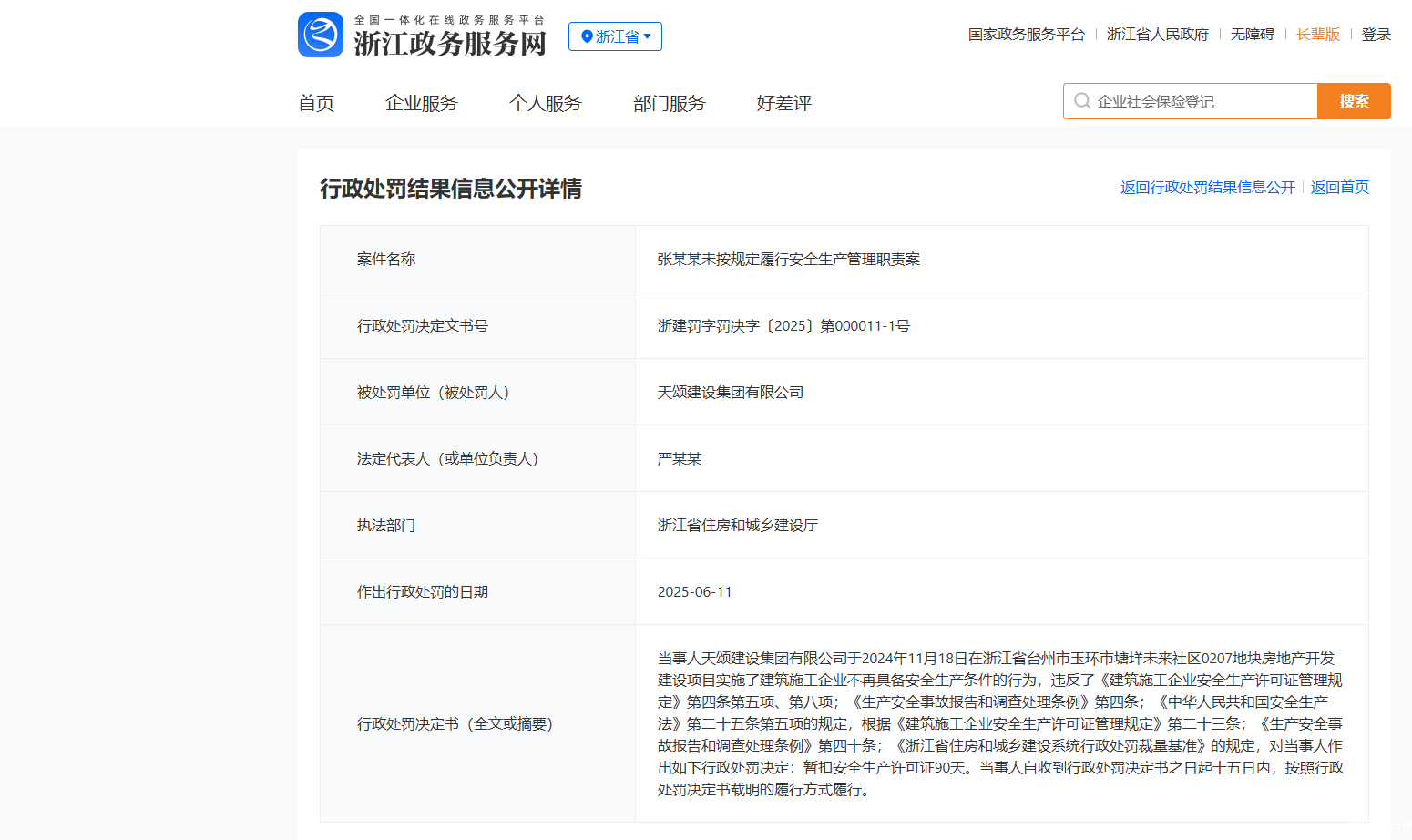Select the 个人服务 navigation item
Image resolution: width=1412 pixels, height=840 pixels.
545,103
